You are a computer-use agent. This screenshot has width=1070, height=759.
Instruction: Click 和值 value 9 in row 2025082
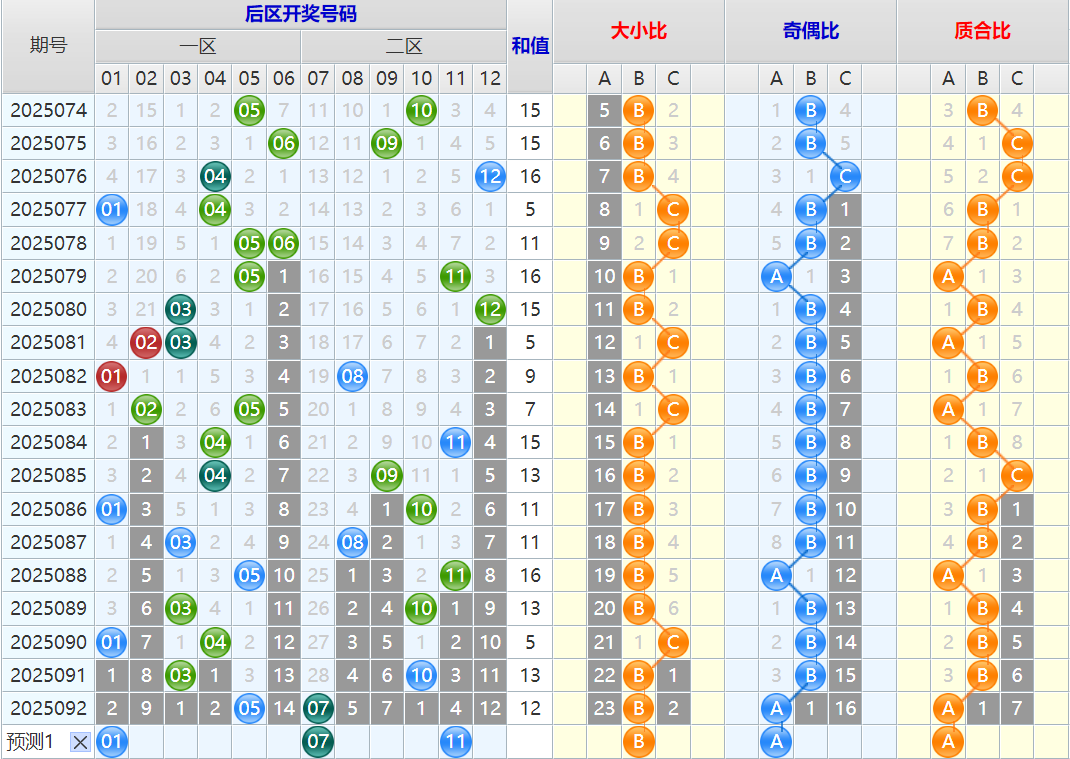click(530, 375)
